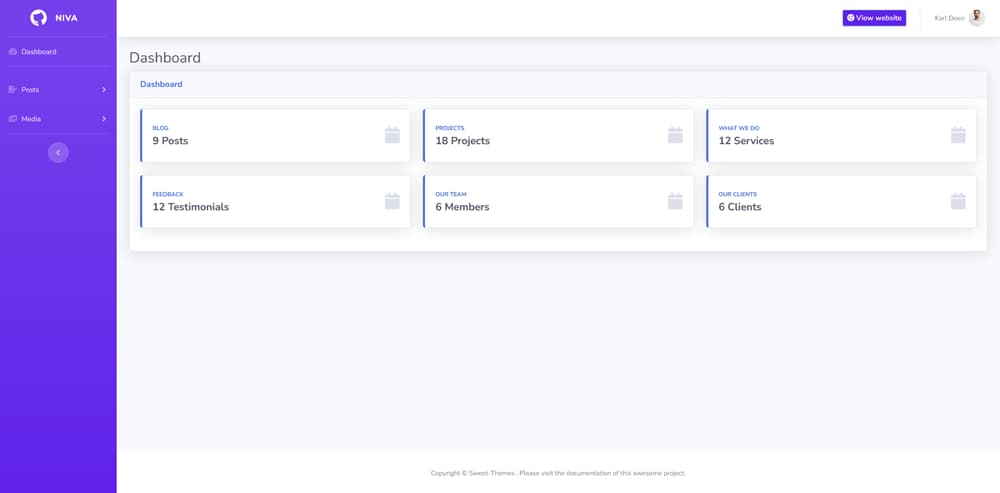
Task: Collapse the sidebar with round chevron button
Action: [x=58, y=152]
